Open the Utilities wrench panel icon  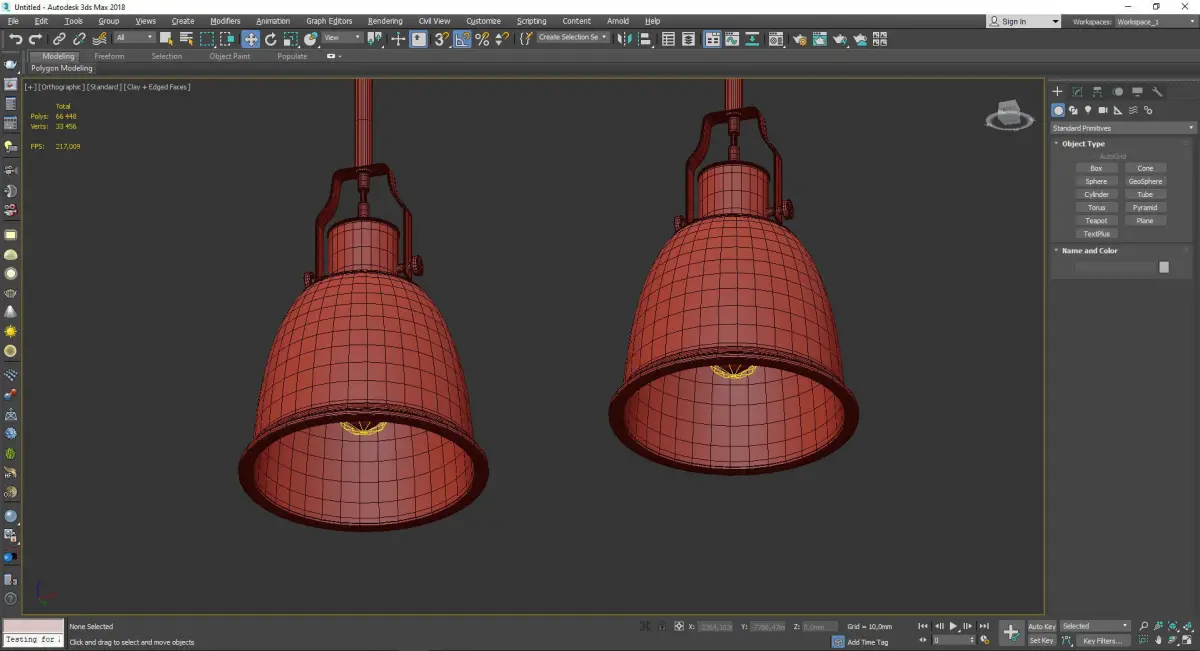pos(1158,92)
